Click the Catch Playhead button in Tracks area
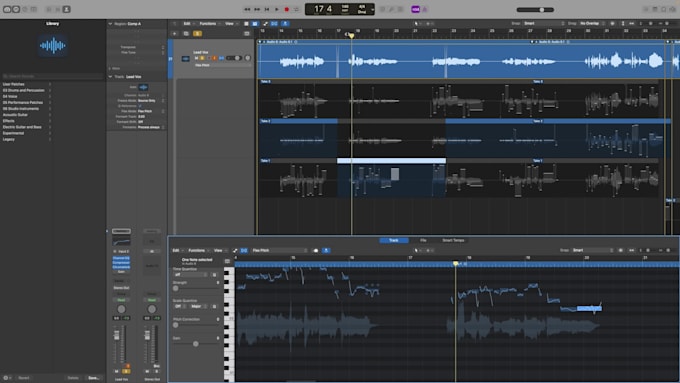 coord(285,23)
